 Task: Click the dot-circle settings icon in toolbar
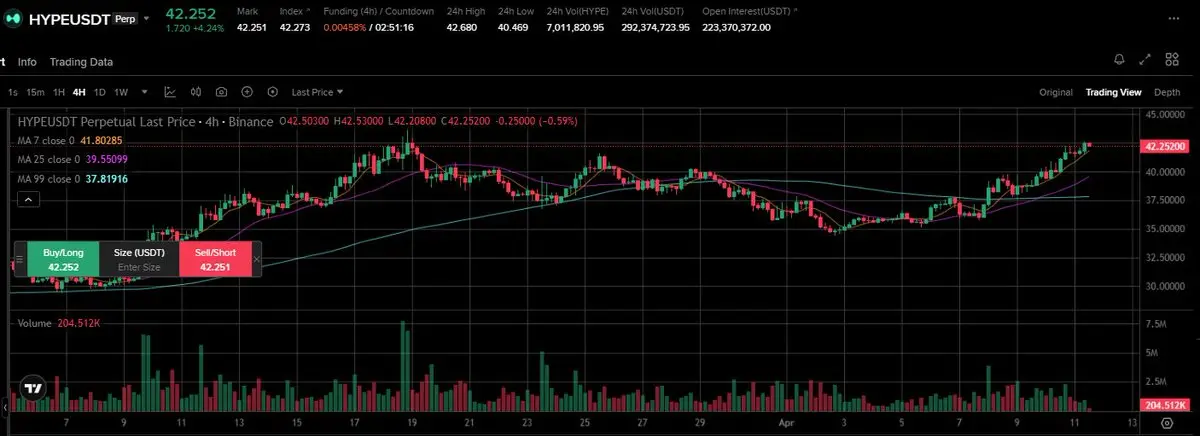[273, 92]
